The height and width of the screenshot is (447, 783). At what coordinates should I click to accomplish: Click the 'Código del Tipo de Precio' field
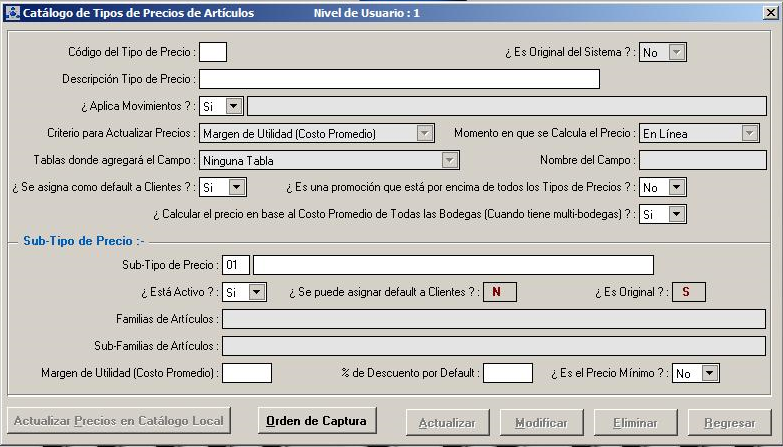(213, 52)
